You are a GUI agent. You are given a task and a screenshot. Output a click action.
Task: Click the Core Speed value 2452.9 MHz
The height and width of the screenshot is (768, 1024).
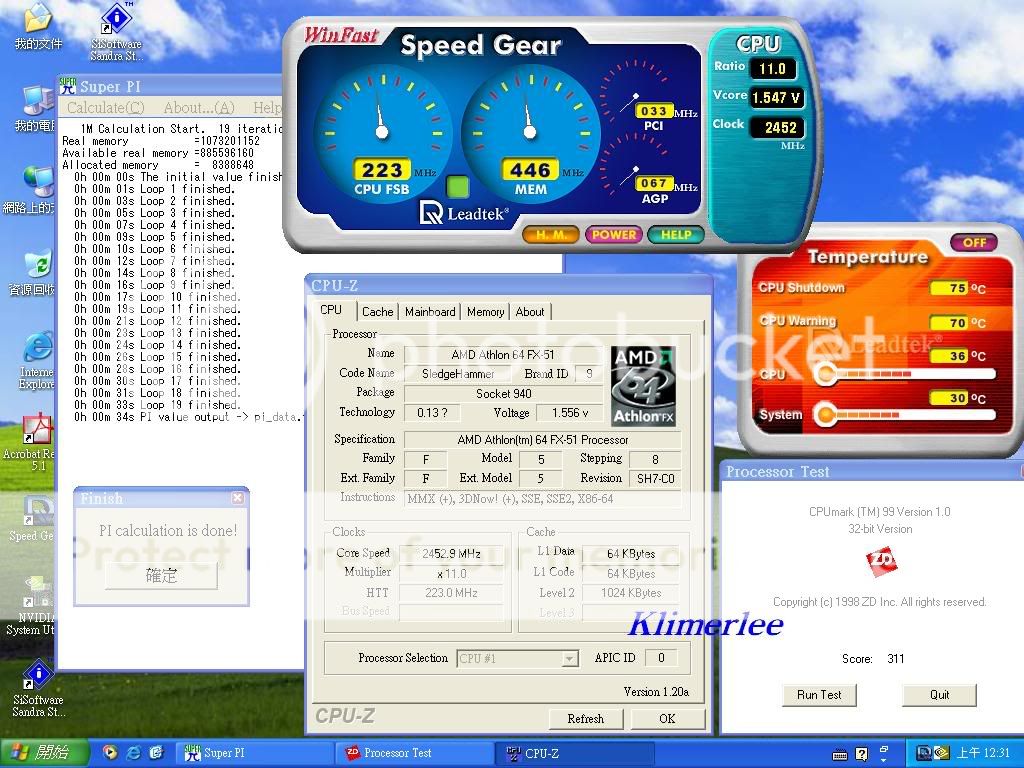[451, 554]
